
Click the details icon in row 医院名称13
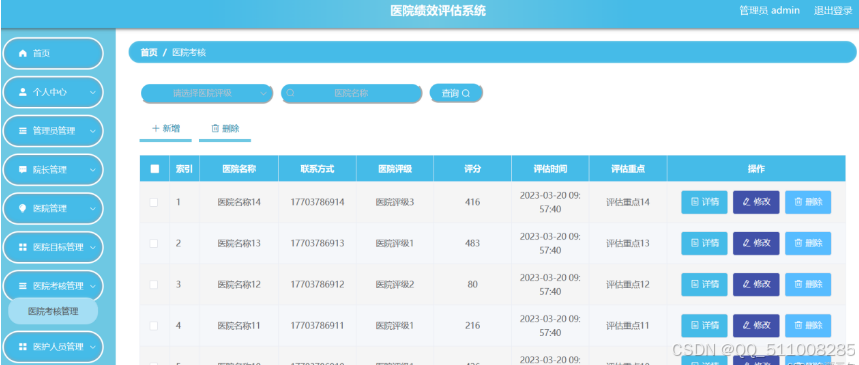pyautogui.click(x=695, y=243)
